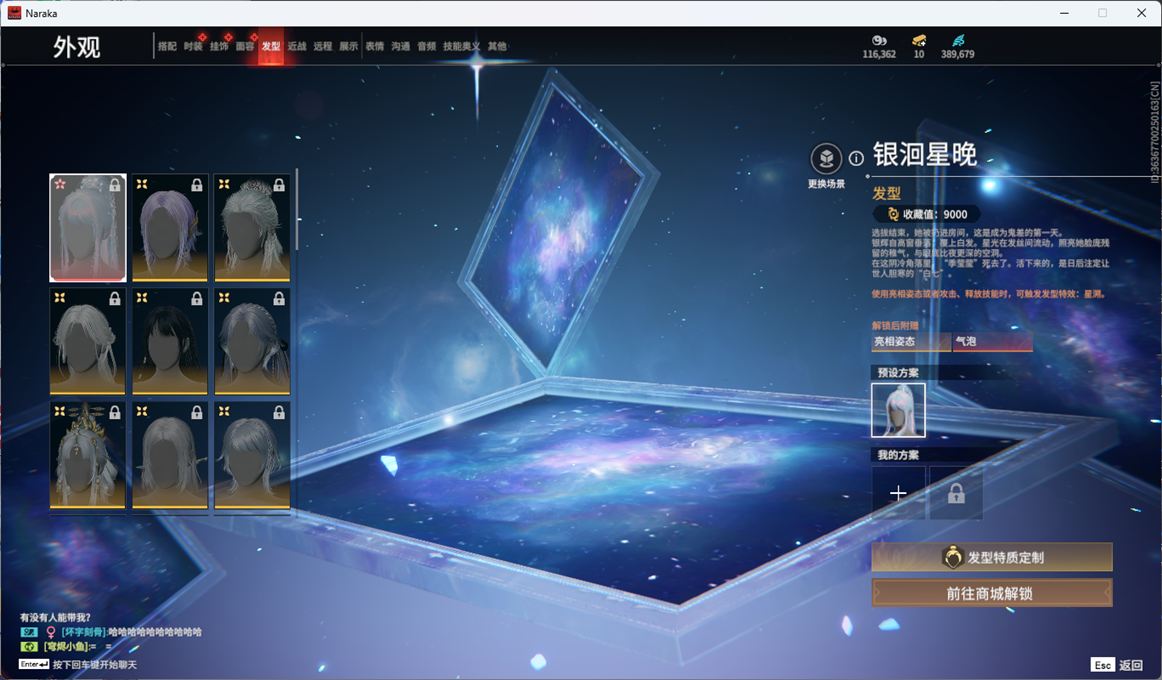Click the hairstyle list scrollbar
This screenshot has height=680, width=1162.
(x=297, y=210)
